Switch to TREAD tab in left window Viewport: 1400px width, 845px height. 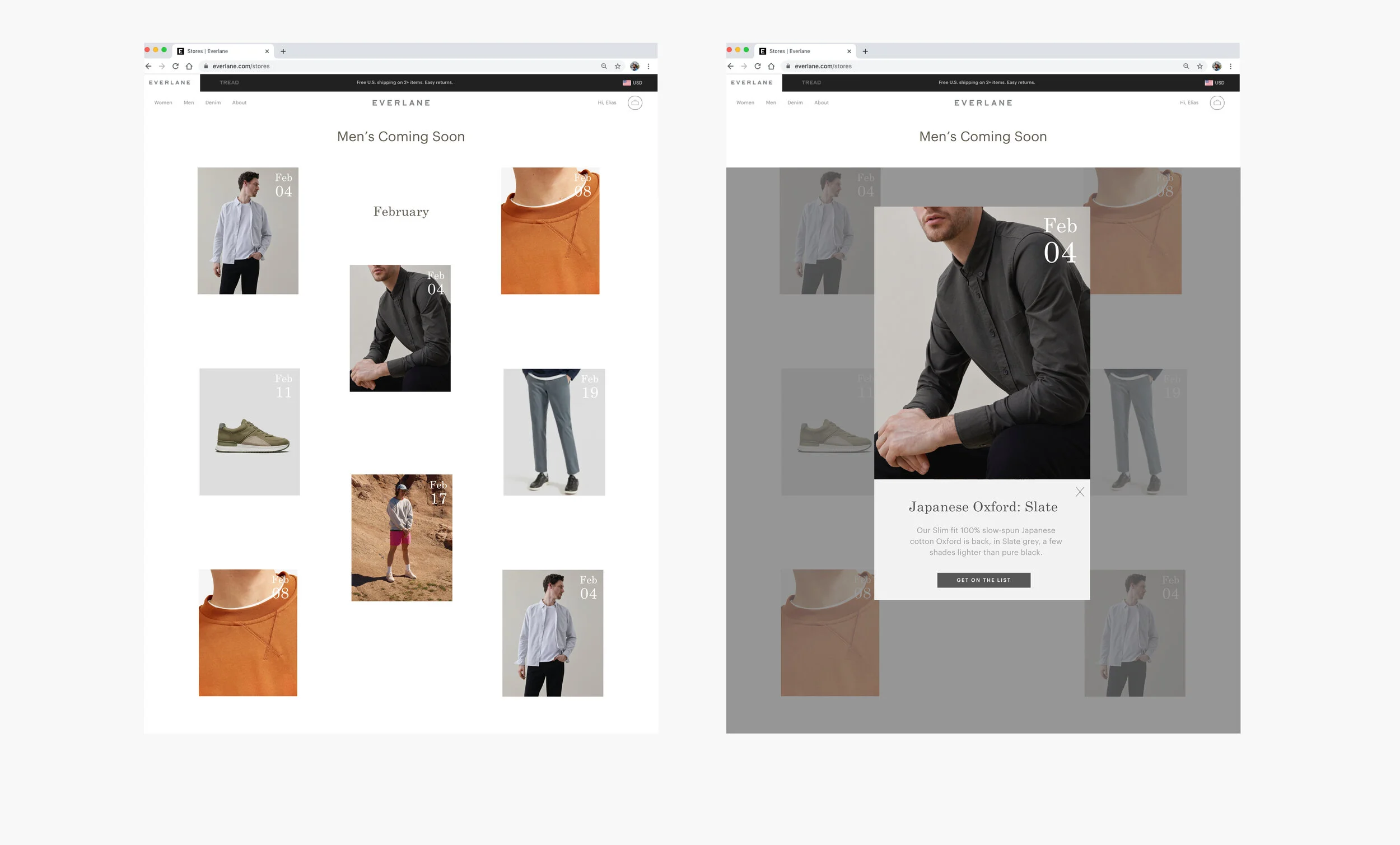229,83
